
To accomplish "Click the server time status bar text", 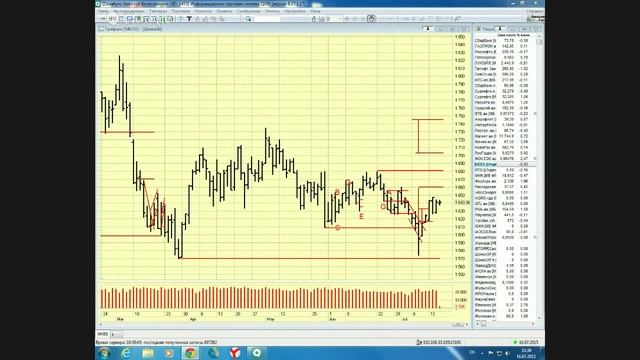I will (156, 342).
